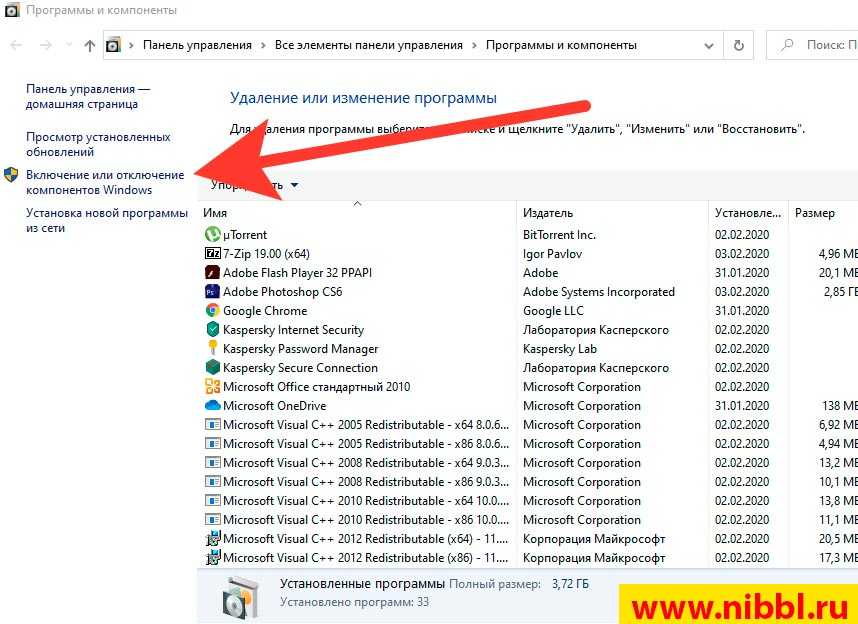Screen dimensions: 858x624
Task: Click icon of Visual C++ 2012 (x64) entry
Action: 212,539
